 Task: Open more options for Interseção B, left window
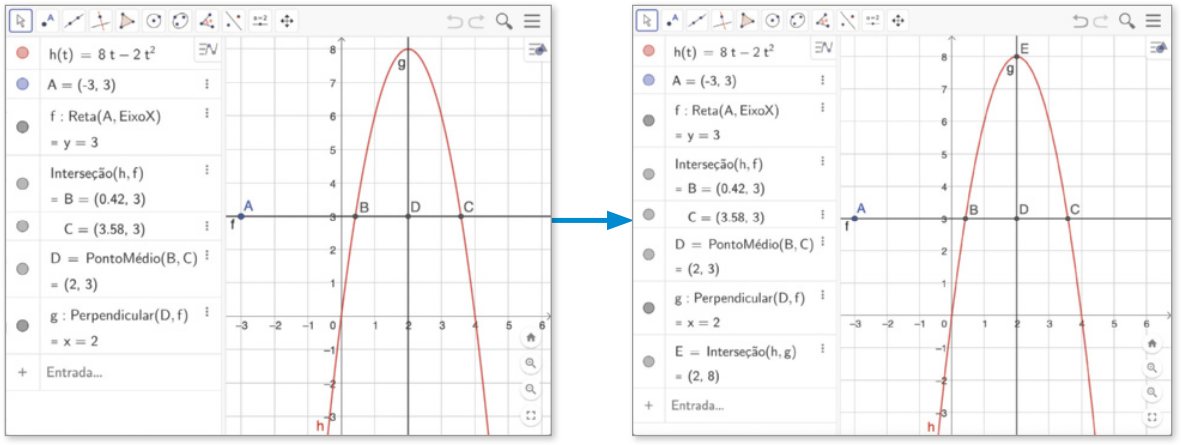(x=206, y=170)
